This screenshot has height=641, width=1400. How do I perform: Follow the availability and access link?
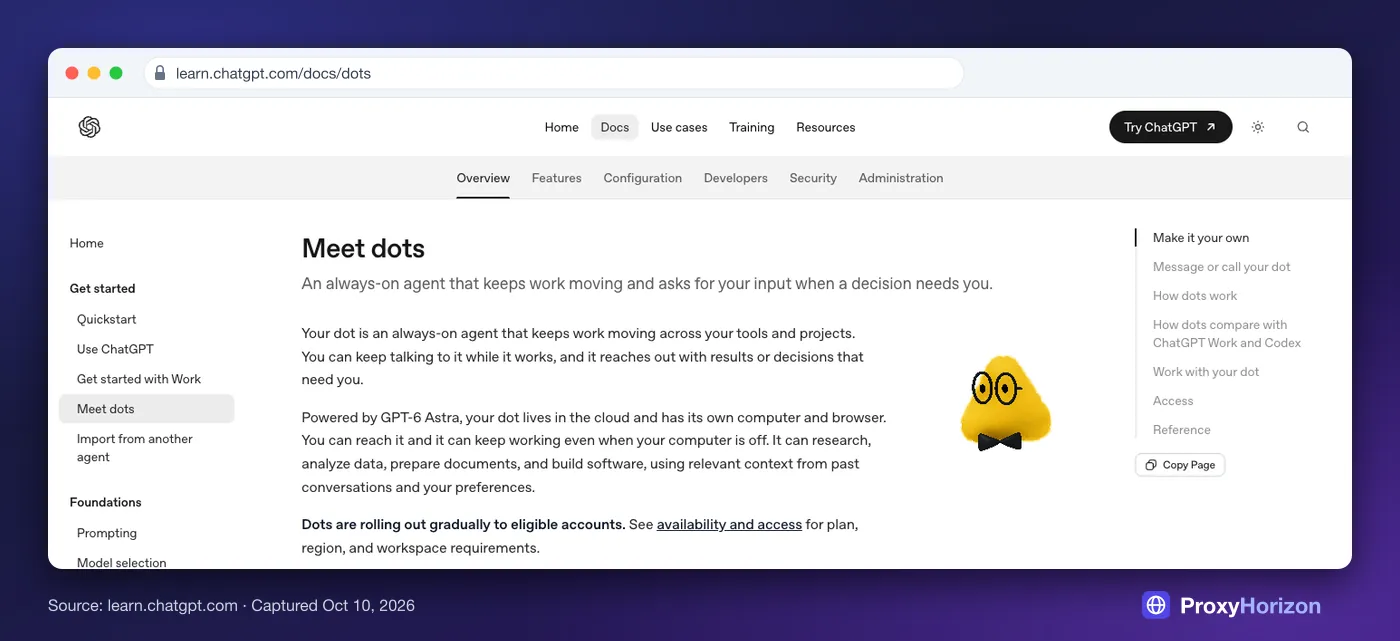(729, 524)
